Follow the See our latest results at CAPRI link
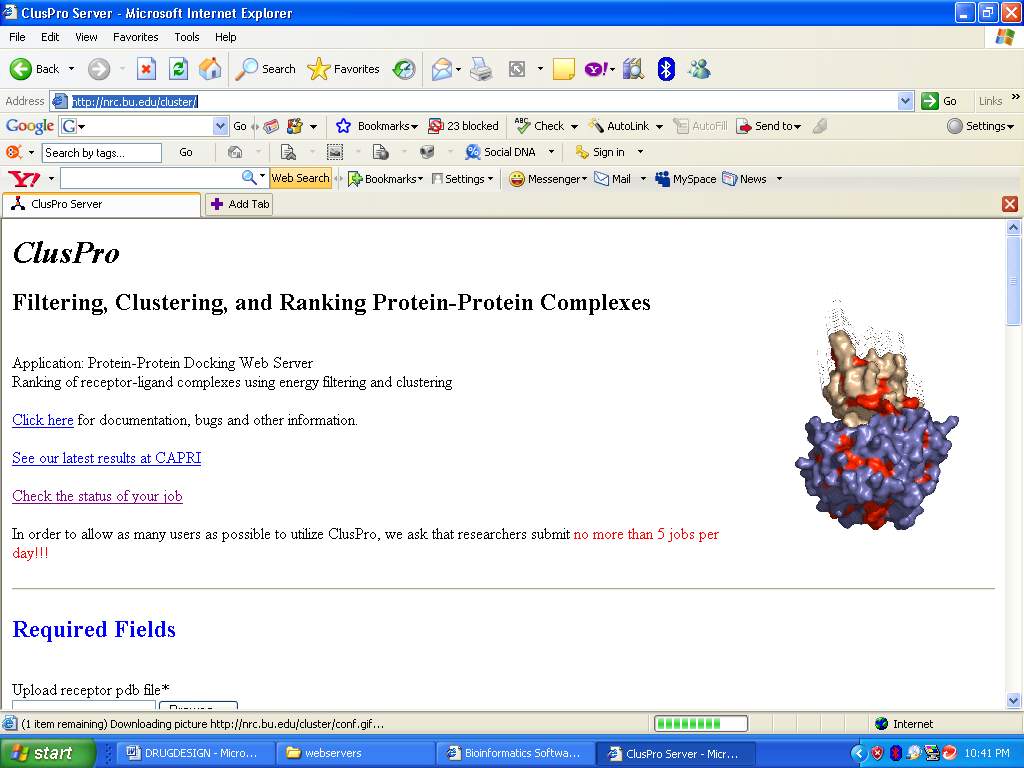The height and width of the screenshot is (768, 1024). (106, 458)
